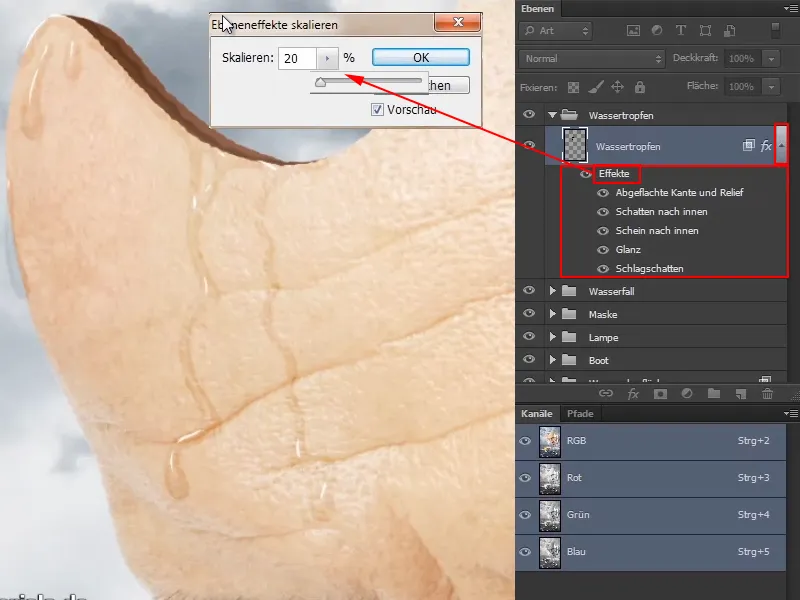
Task: Click the Skalieren slider handle
Action: (320, 83)
